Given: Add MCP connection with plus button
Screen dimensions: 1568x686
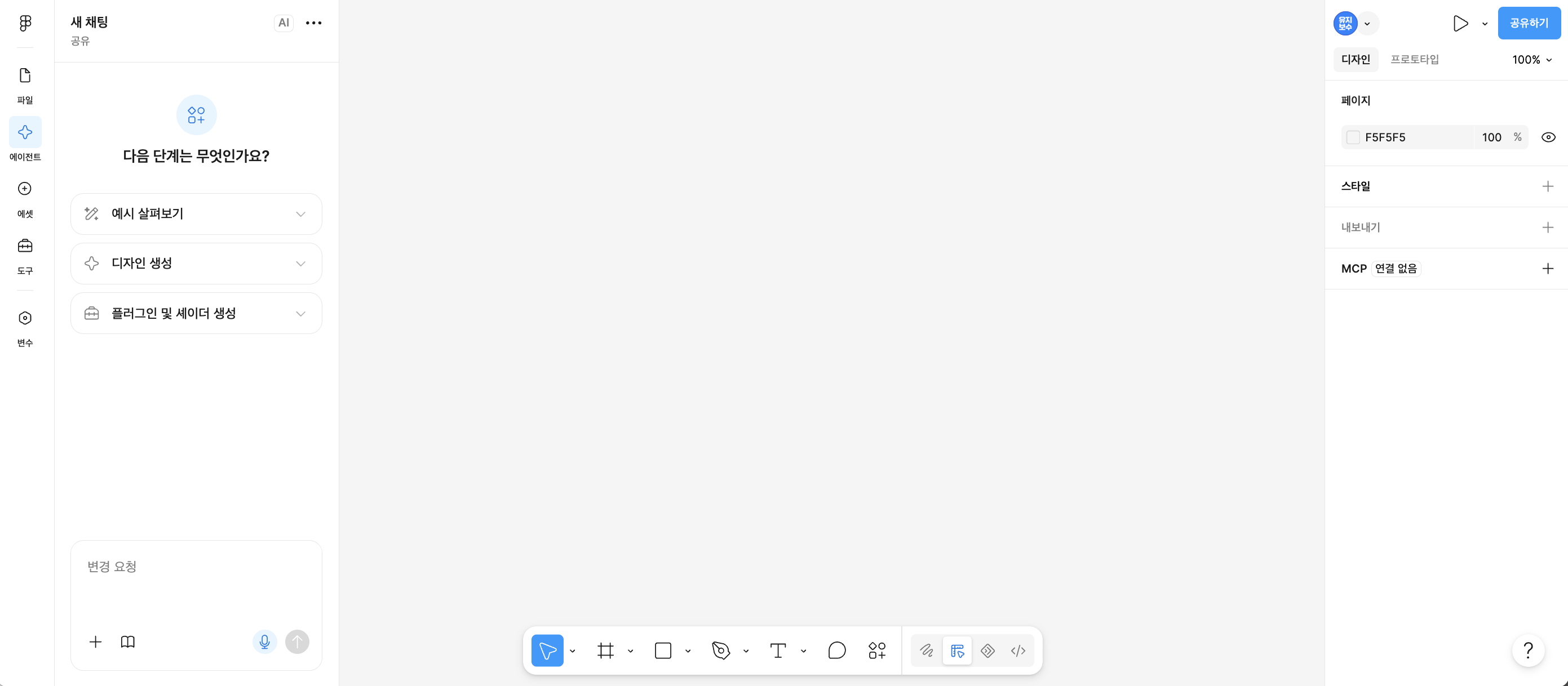Looking at the screenshot, I should click(1547, 268).
